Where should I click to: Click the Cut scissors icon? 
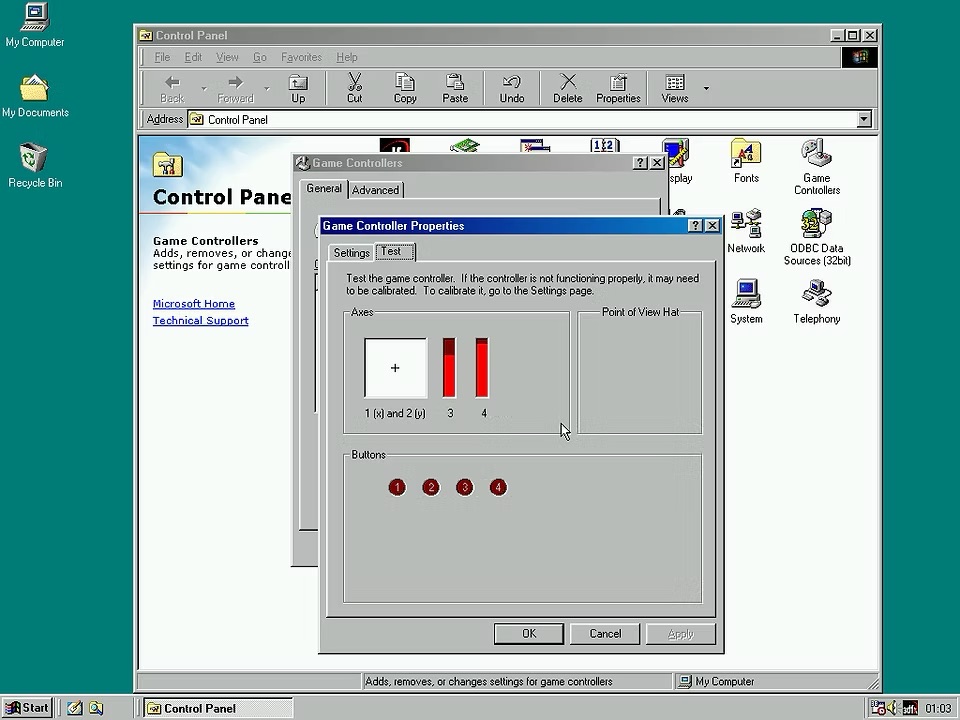[354, 89]
